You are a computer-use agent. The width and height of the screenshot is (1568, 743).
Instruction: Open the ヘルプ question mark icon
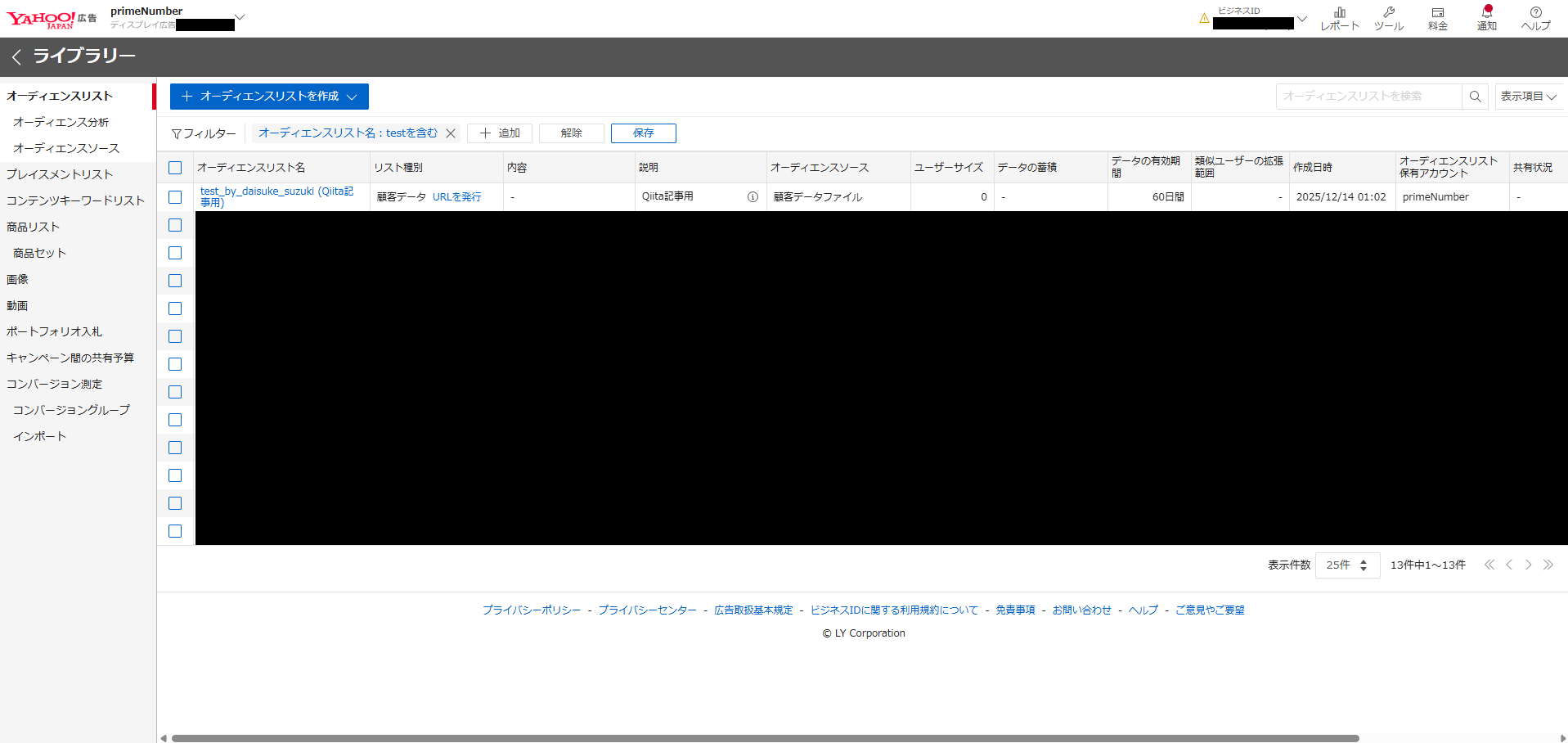click(x=1536, y=19)
